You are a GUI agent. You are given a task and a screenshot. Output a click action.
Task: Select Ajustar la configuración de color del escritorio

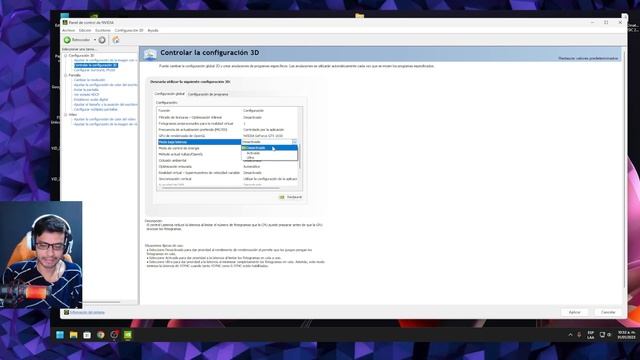coord(105,85)
